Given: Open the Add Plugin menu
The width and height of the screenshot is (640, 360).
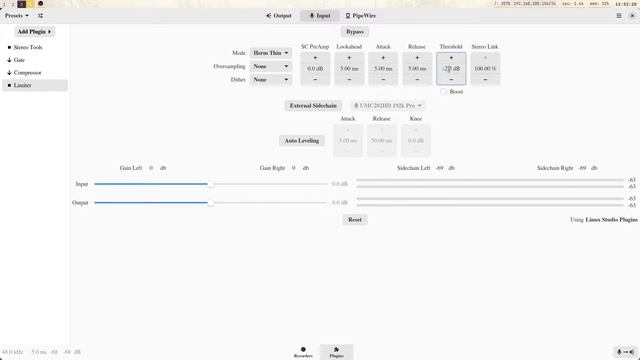Looking at the screenshot, I should [x=35, y=31].
